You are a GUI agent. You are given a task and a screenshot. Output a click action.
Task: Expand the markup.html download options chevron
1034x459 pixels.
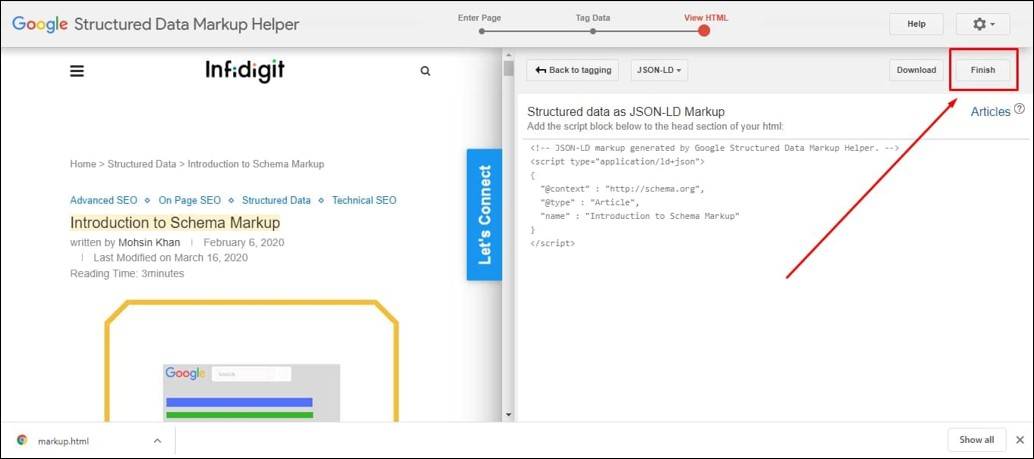click(157, 441)
